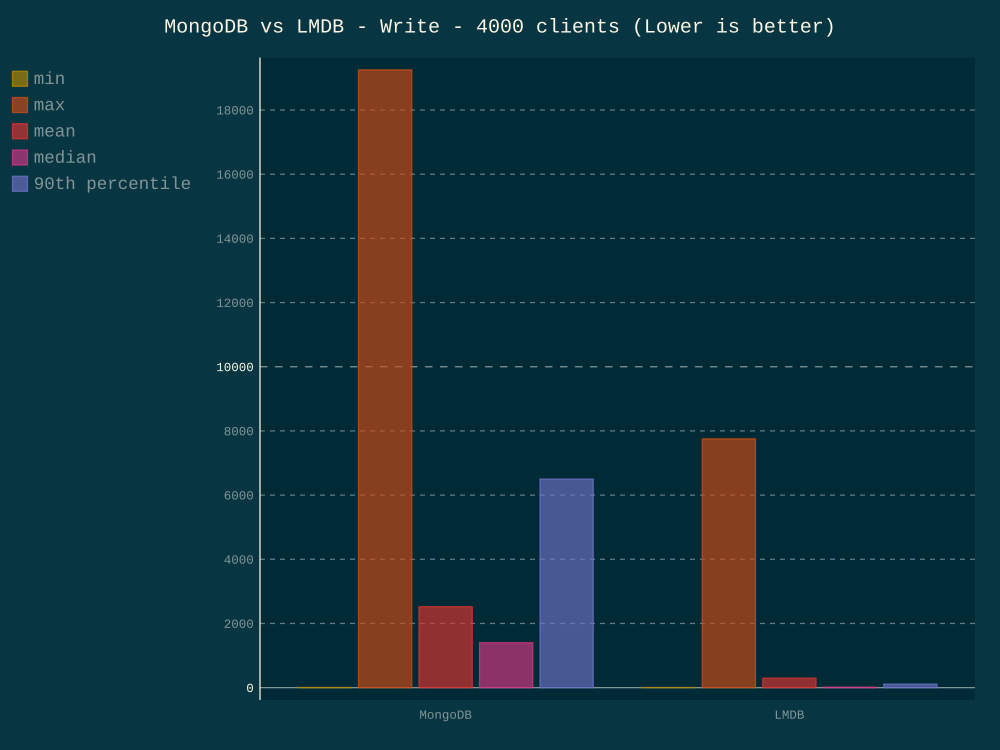
Task: Toggle the median series legend label
Action: pyautogui.click(x=65, y=158)
